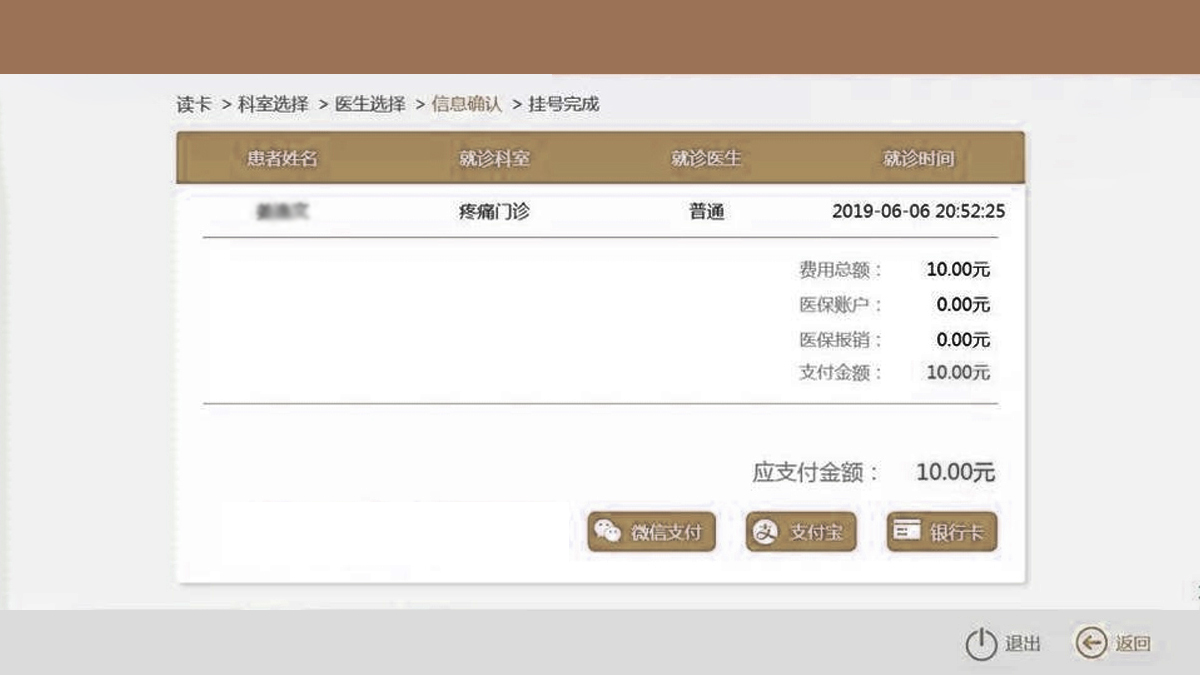
Task: Return to the 医生选择 breadcrumb step
Action: pos(370,104)
